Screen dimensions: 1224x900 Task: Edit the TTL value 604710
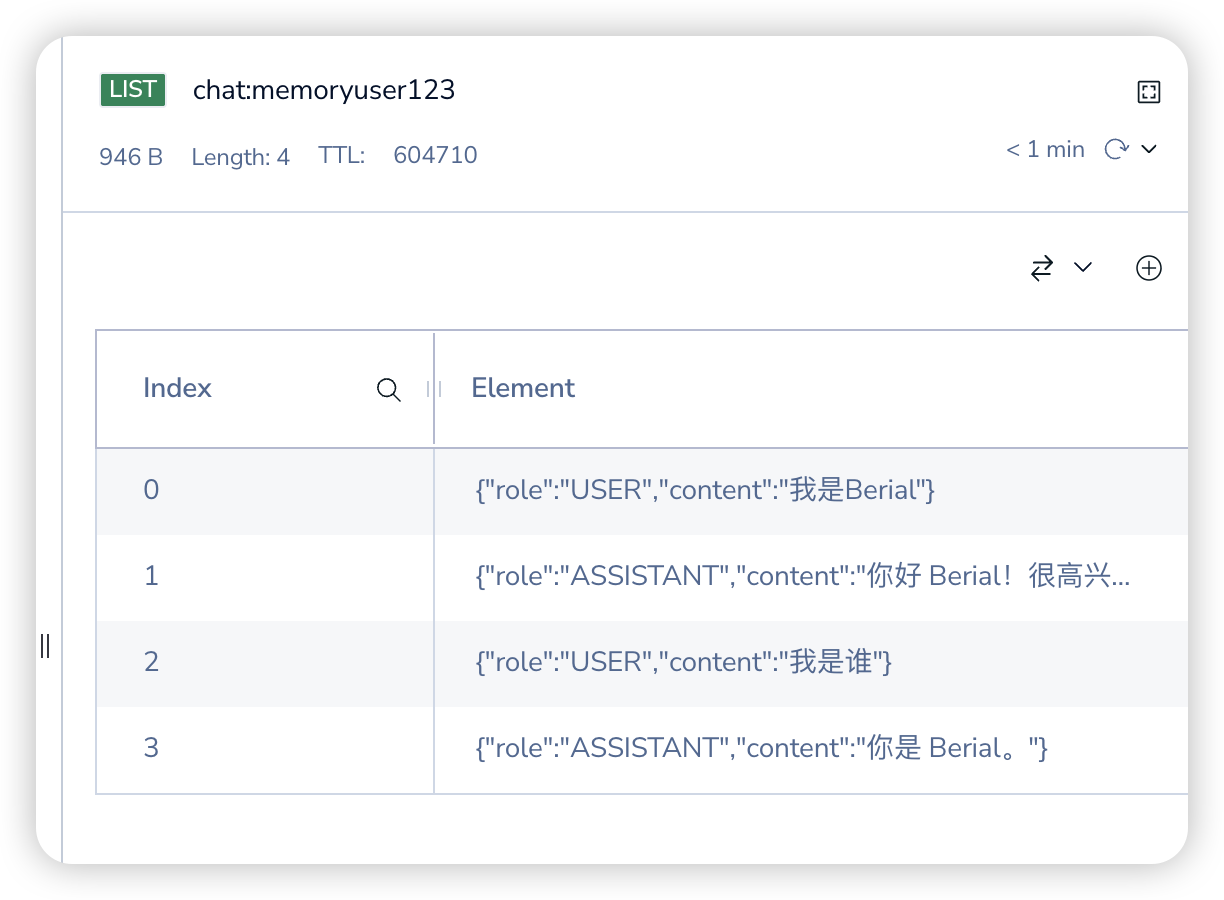click(435, 156)
